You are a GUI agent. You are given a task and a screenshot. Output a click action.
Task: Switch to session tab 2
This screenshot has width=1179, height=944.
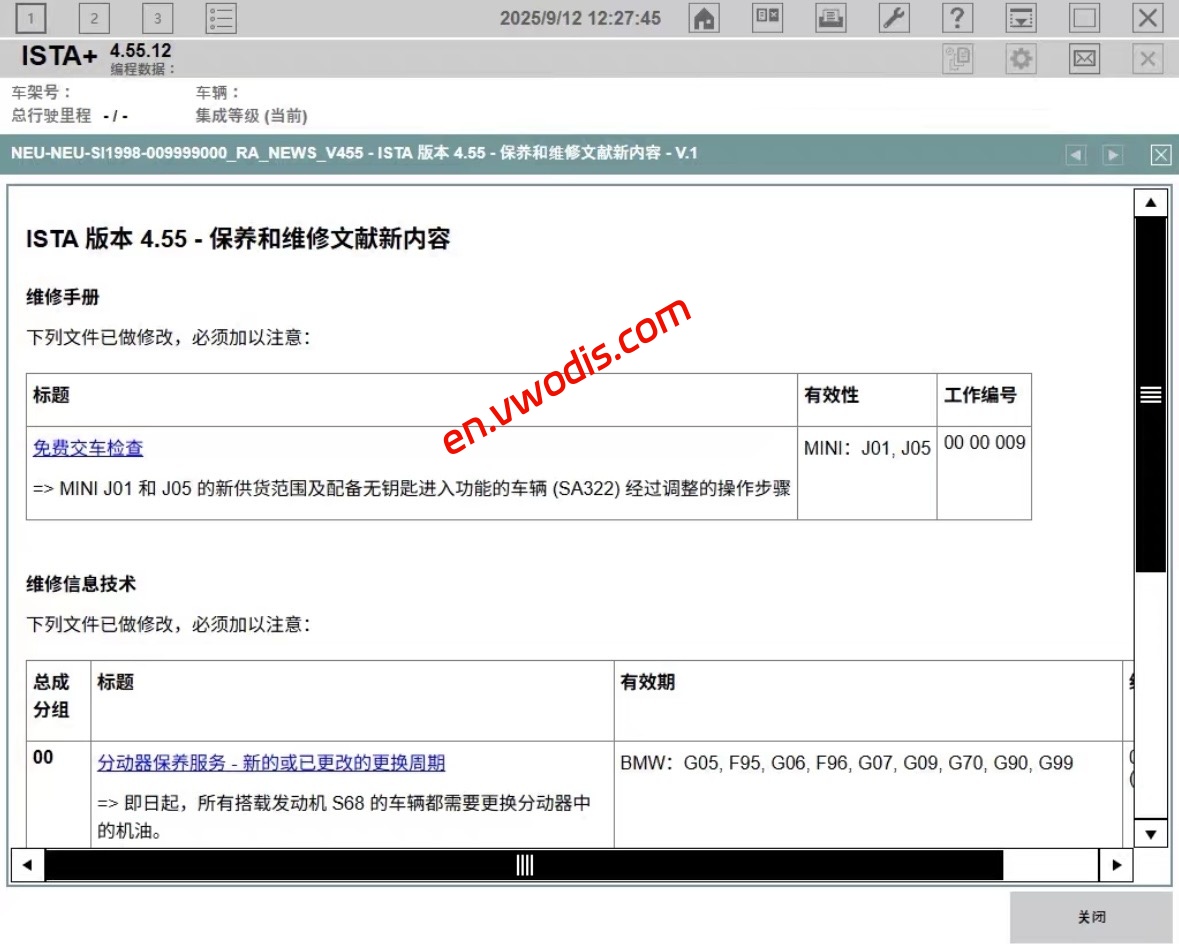94,18
